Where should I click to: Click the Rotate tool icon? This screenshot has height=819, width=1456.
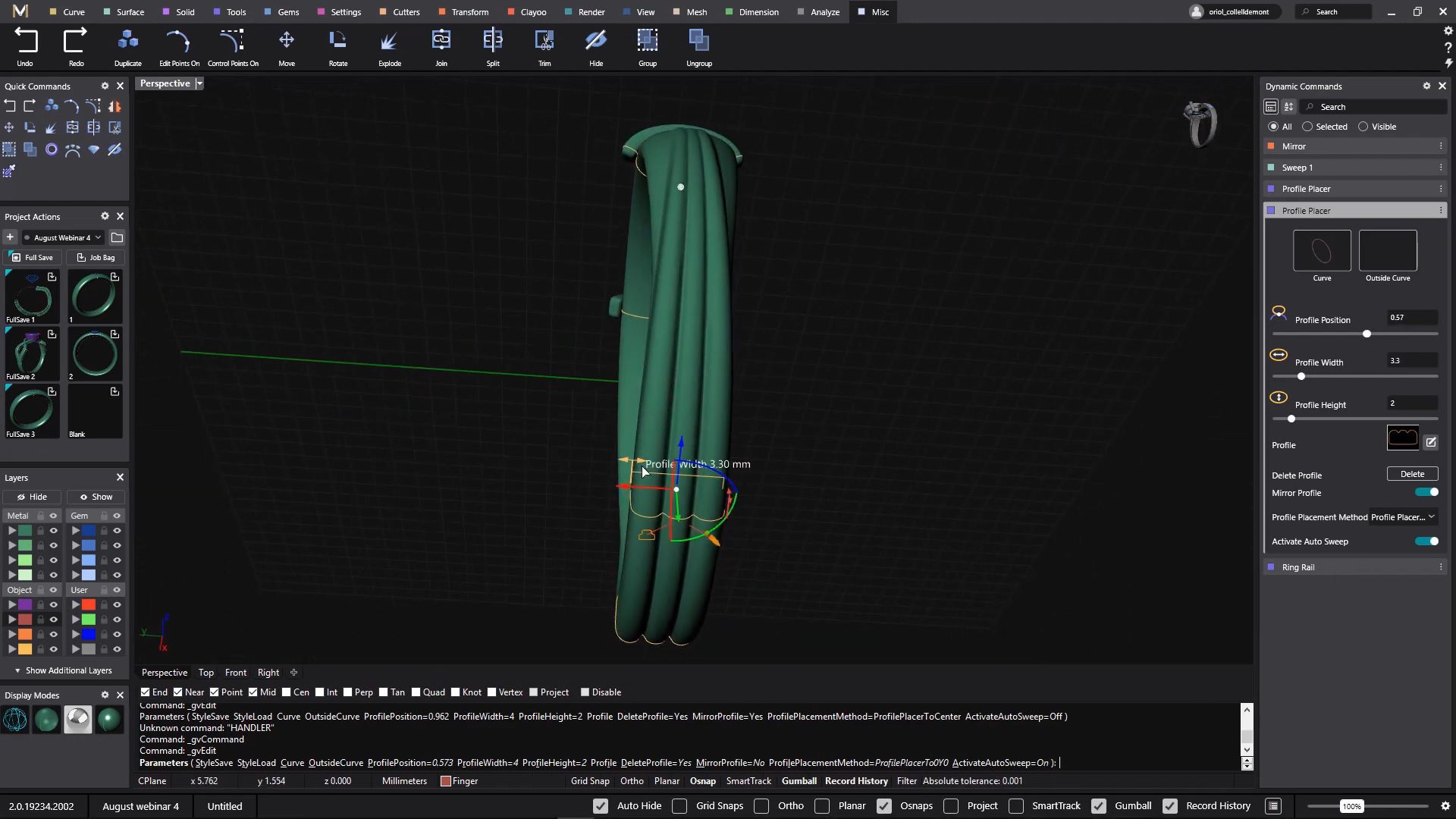[x=338, y=42]
